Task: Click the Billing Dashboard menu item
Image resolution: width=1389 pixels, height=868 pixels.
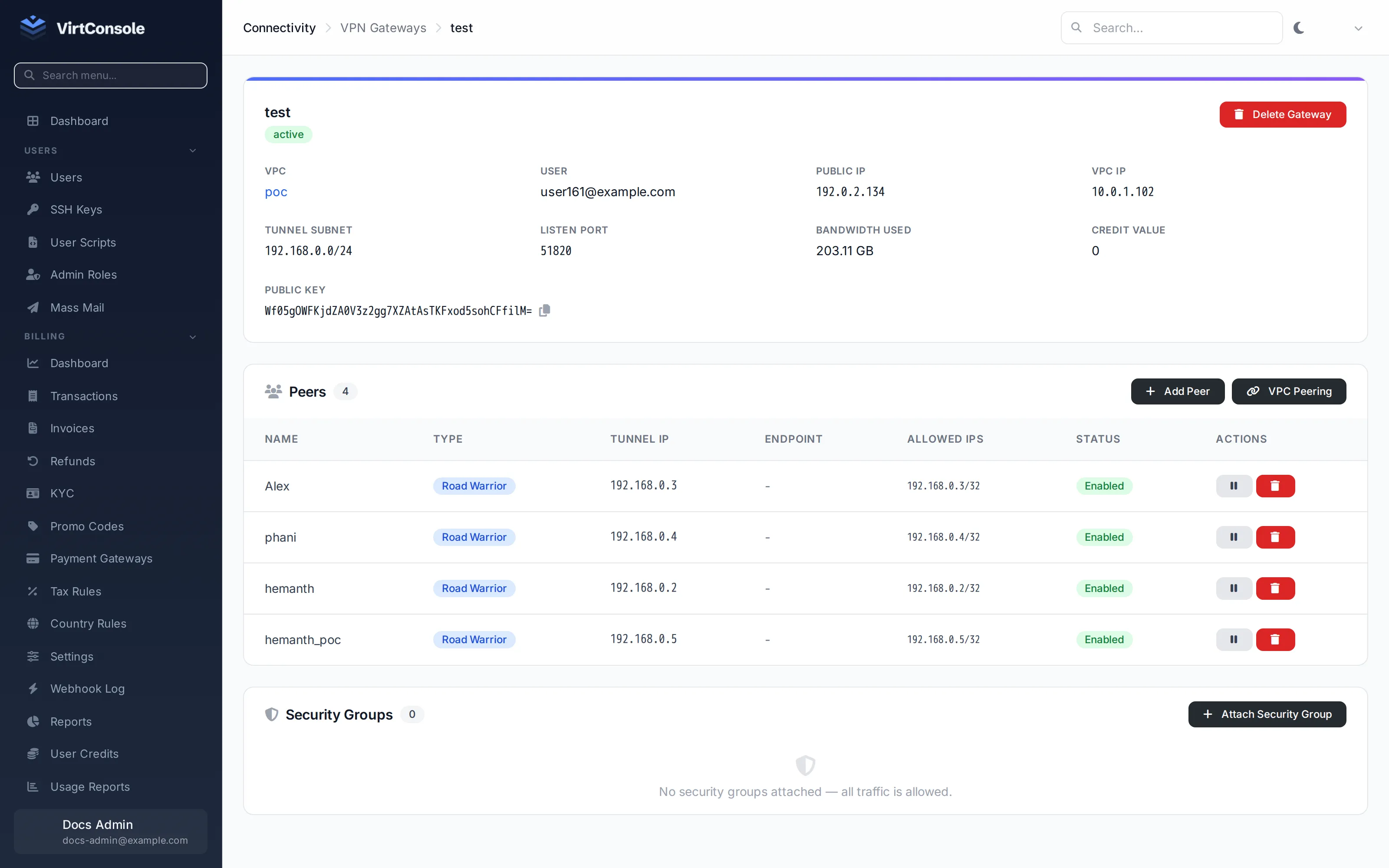Action: pyautogui.click(x=111, y=363)
